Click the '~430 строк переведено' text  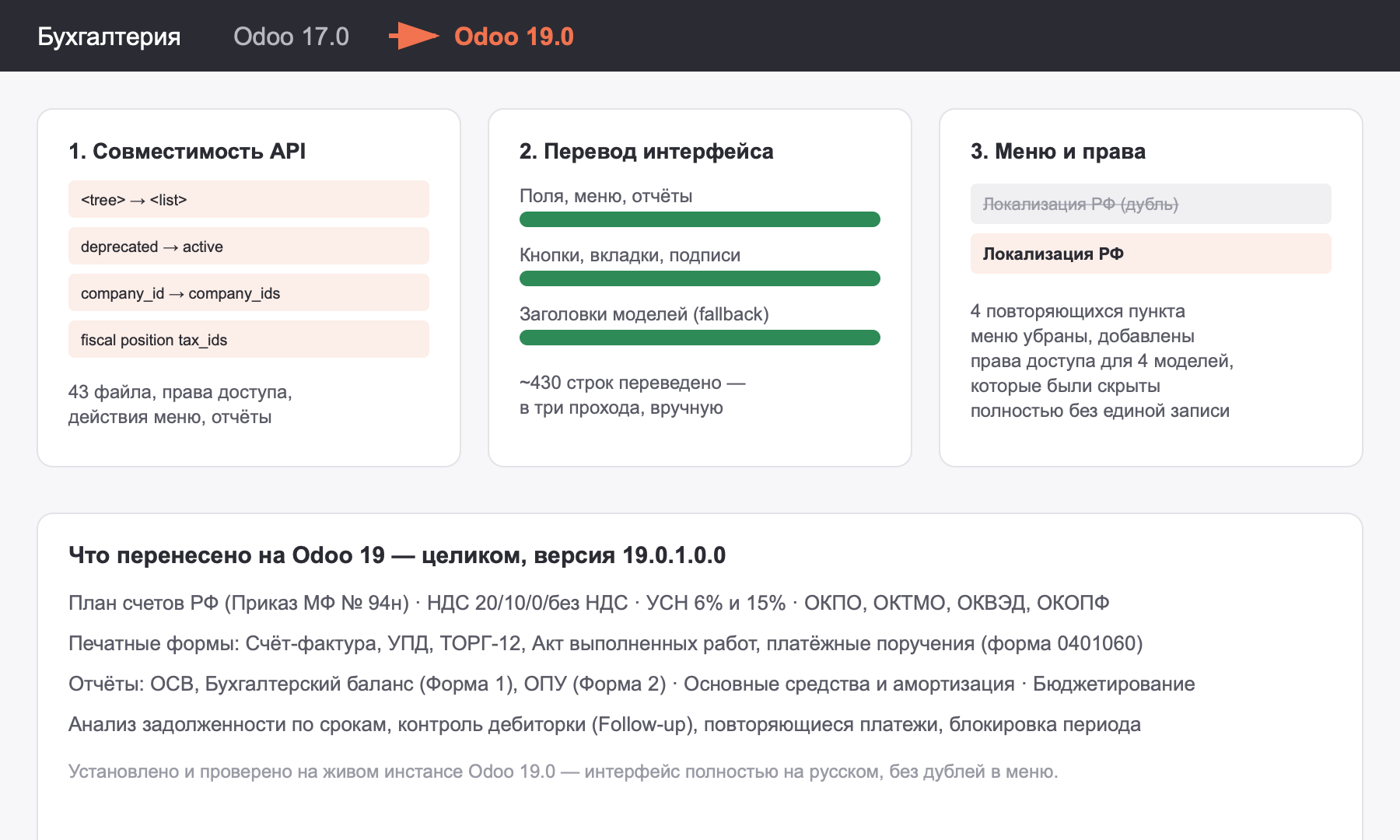[632, 395]
